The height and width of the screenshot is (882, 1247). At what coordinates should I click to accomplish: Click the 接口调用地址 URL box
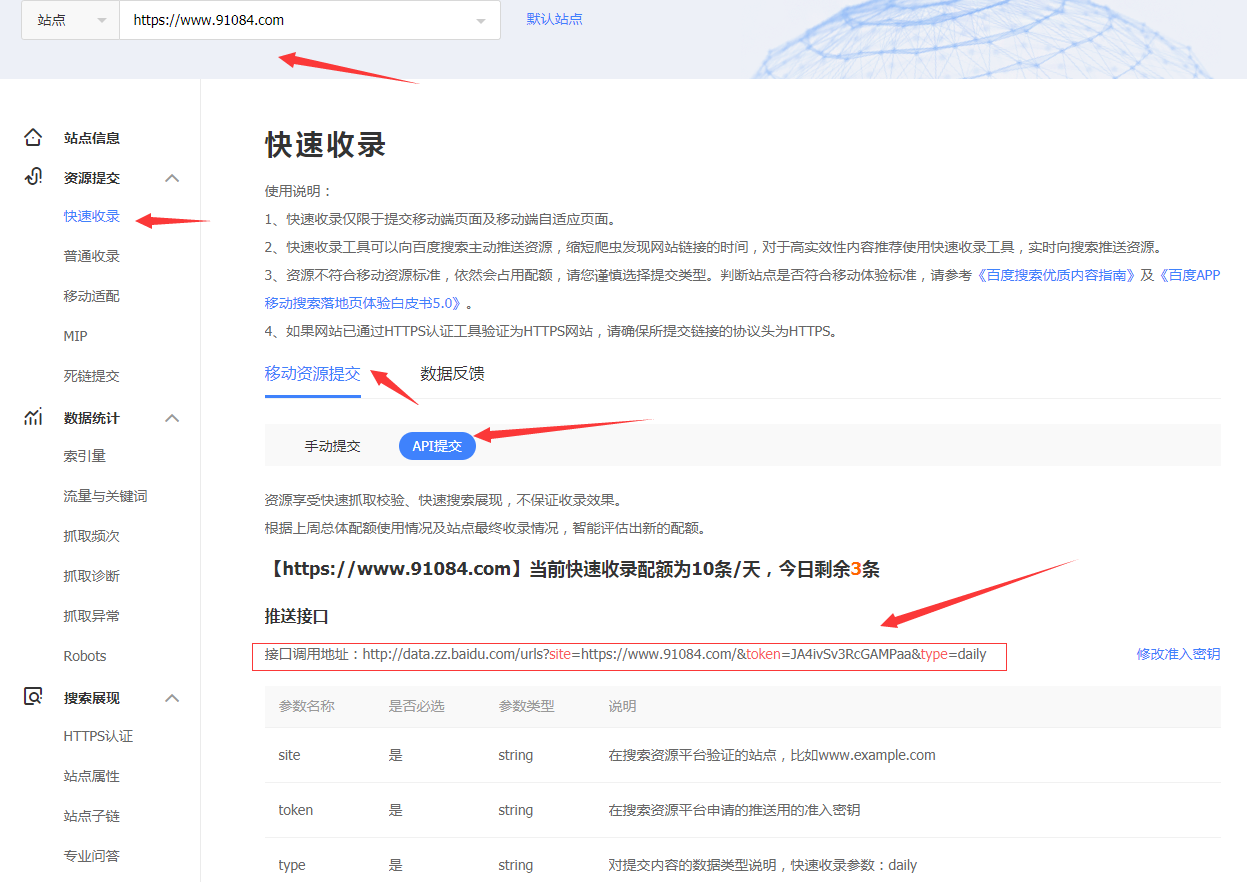tap(628, 655)
